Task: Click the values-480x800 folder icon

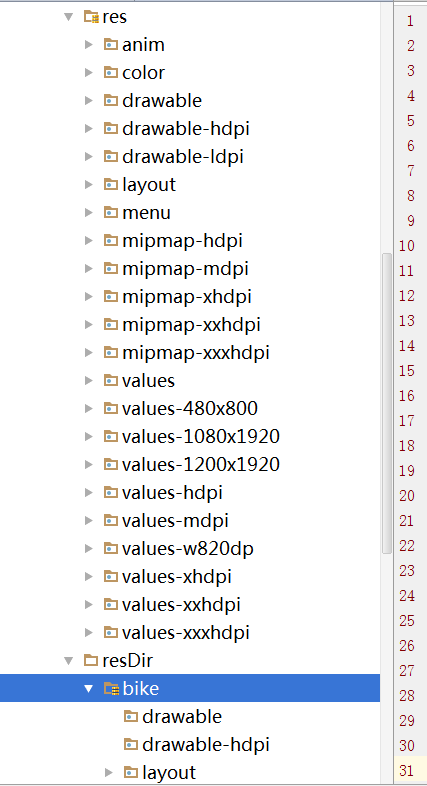Action: click(x=111, y=409)
